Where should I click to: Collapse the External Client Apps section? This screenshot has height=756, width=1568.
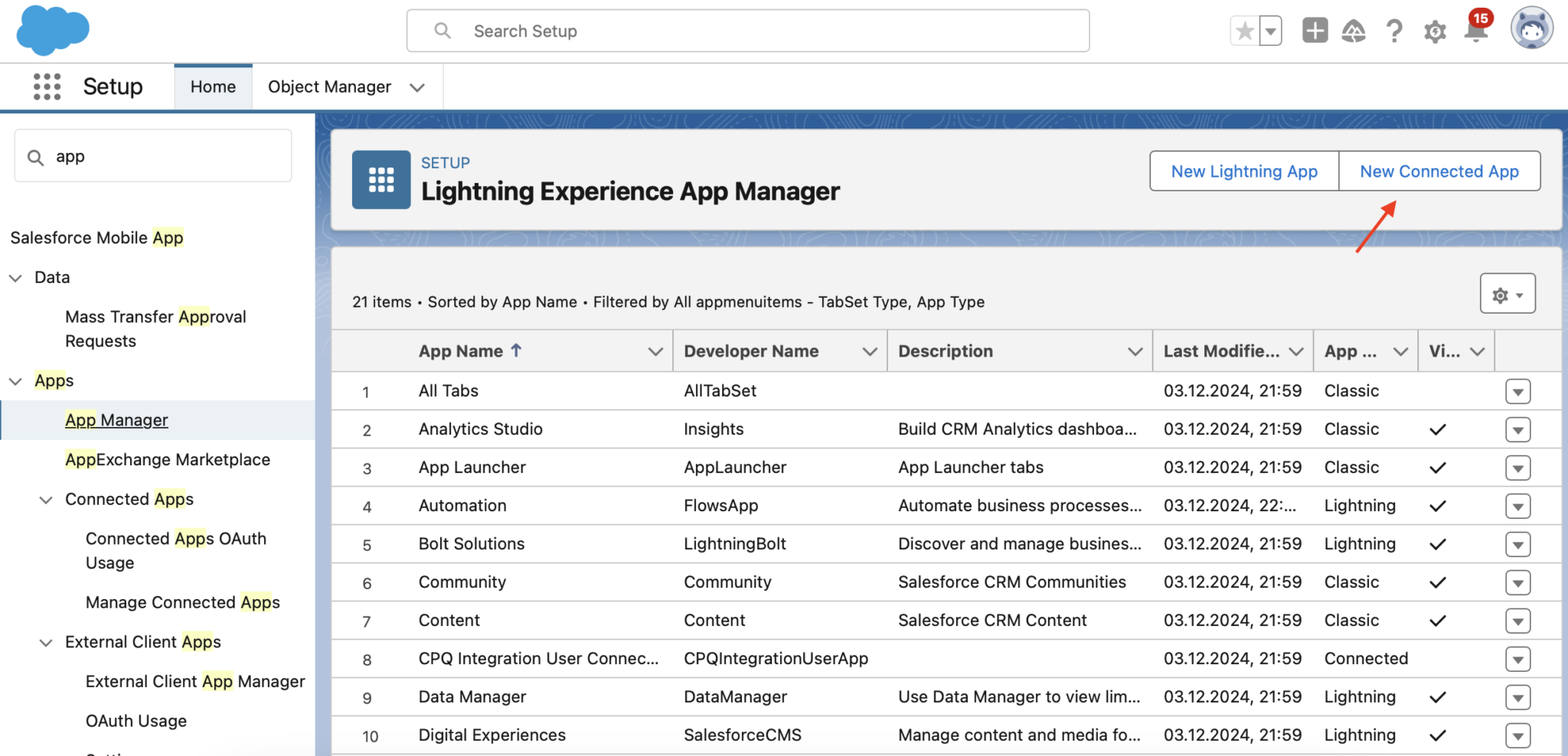coord(45,642)
